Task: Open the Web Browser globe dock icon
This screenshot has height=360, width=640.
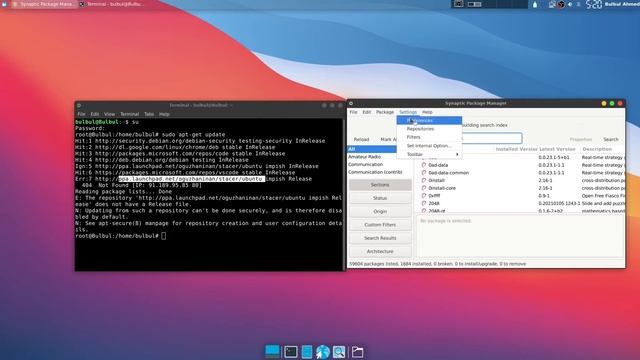Action: point(322,352)
